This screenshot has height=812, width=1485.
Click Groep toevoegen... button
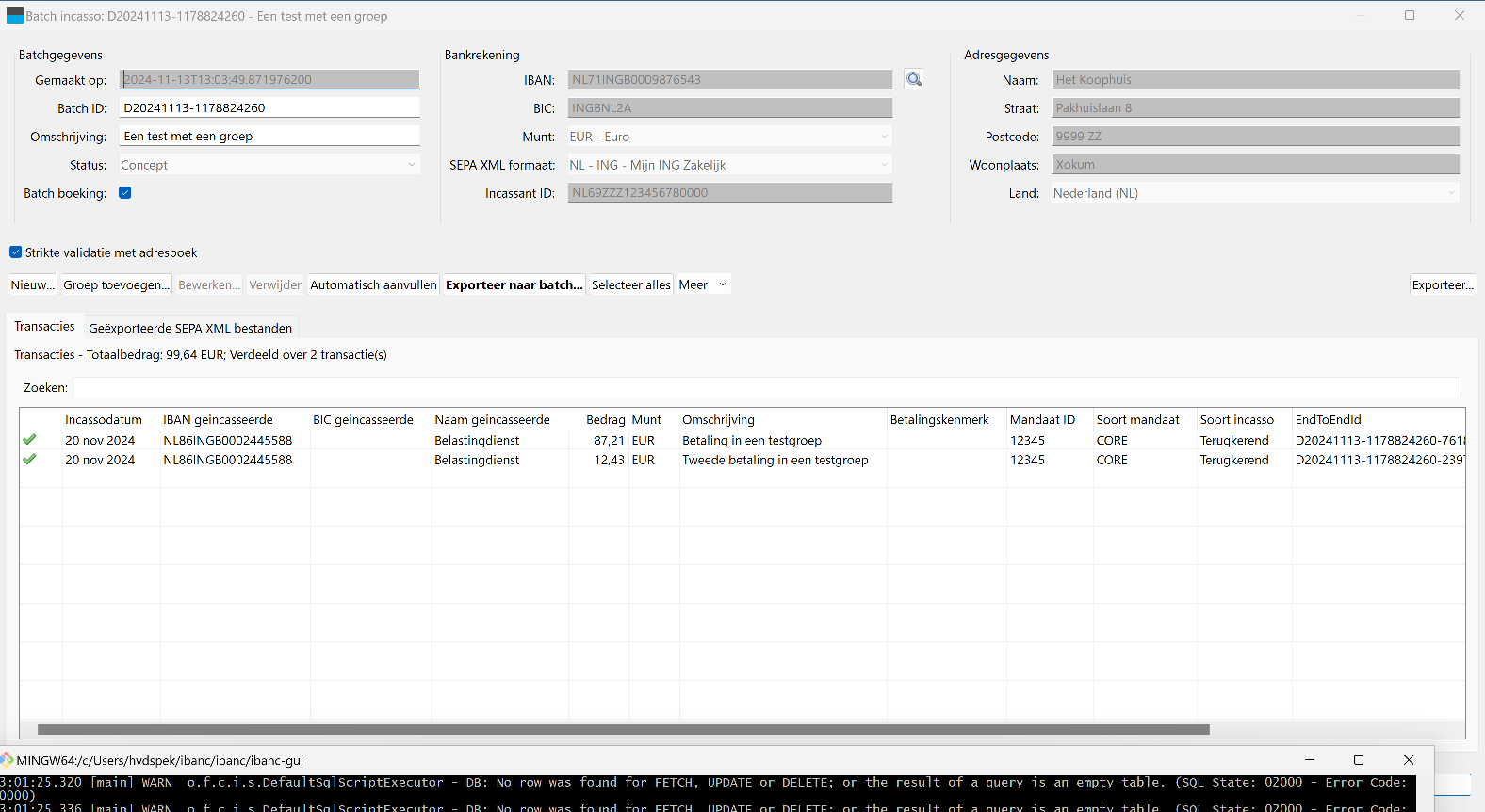click(x=117, y=284)
